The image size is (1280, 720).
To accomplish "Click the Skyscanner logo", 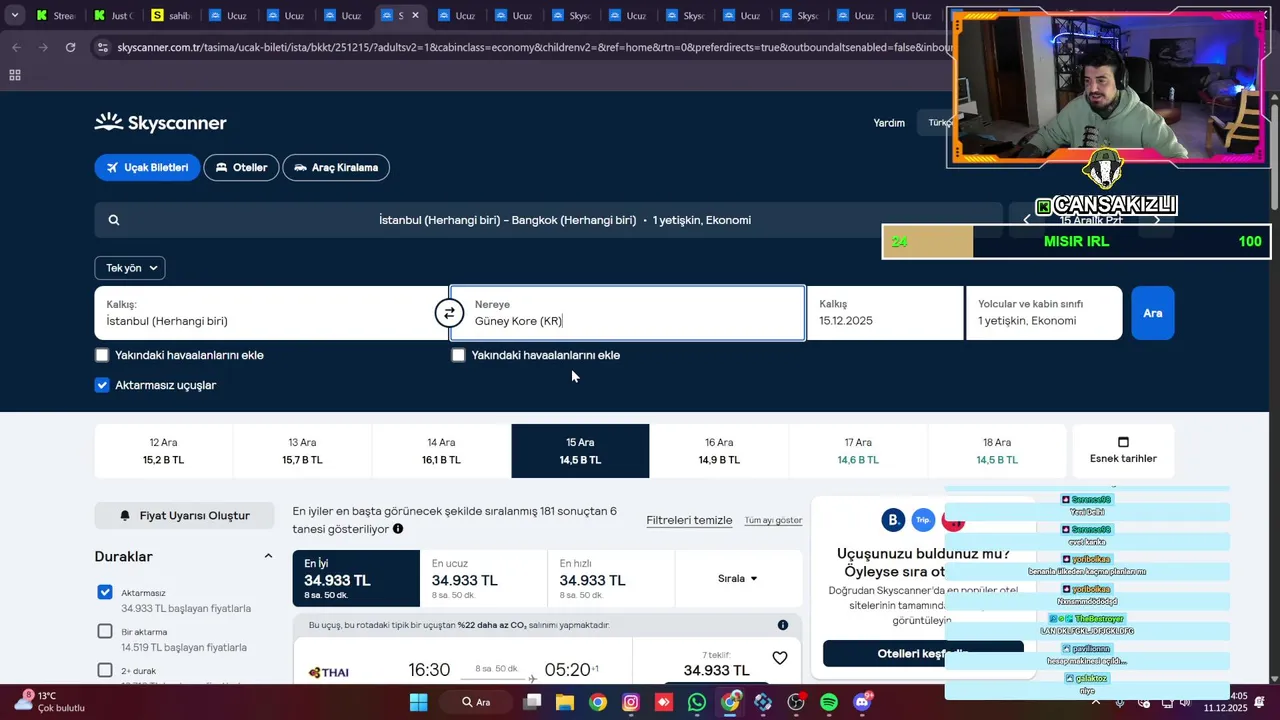I will tap(161, 123).
